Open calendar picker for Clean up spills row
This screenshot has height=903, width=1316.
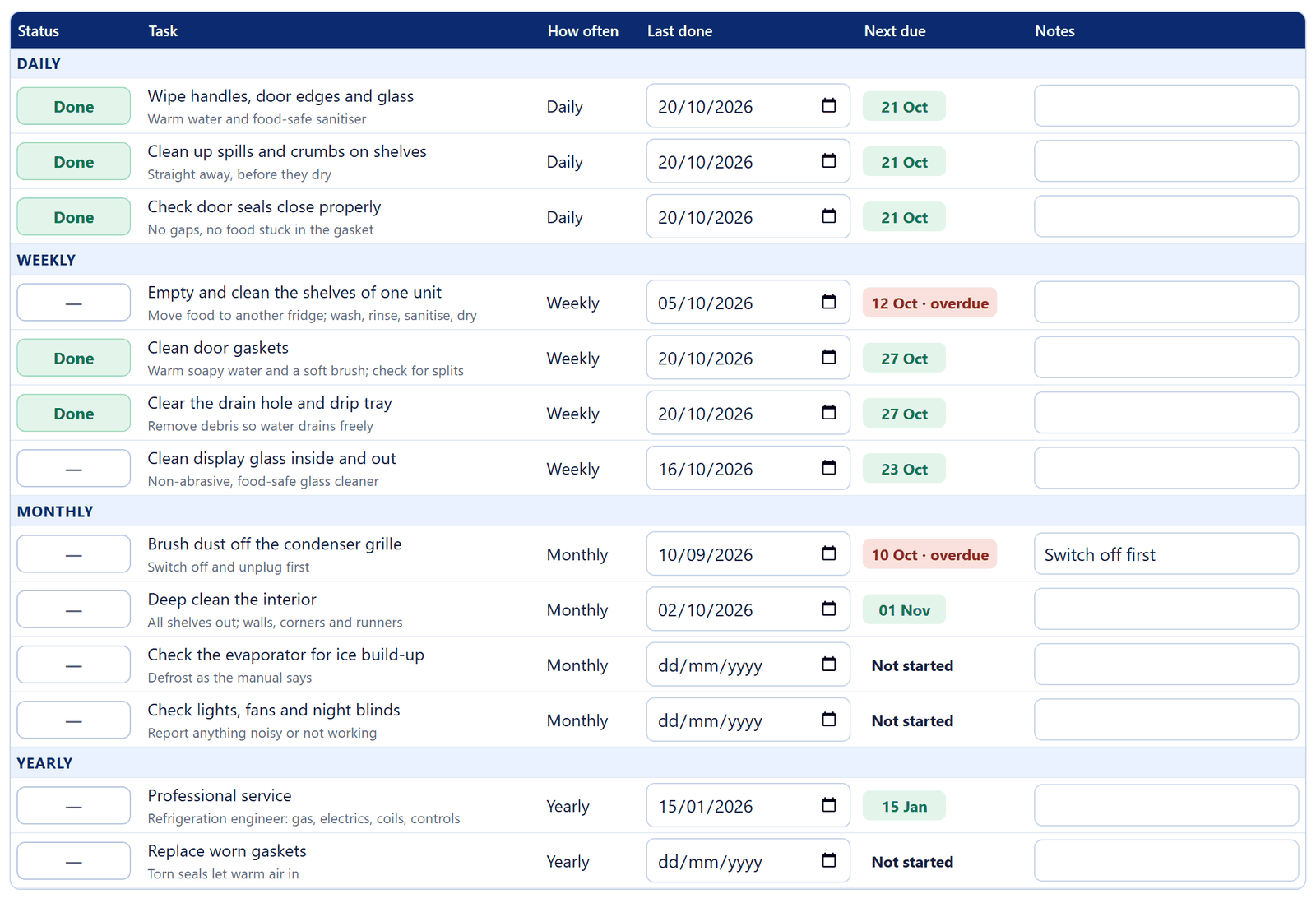click(x=829, y=160)
